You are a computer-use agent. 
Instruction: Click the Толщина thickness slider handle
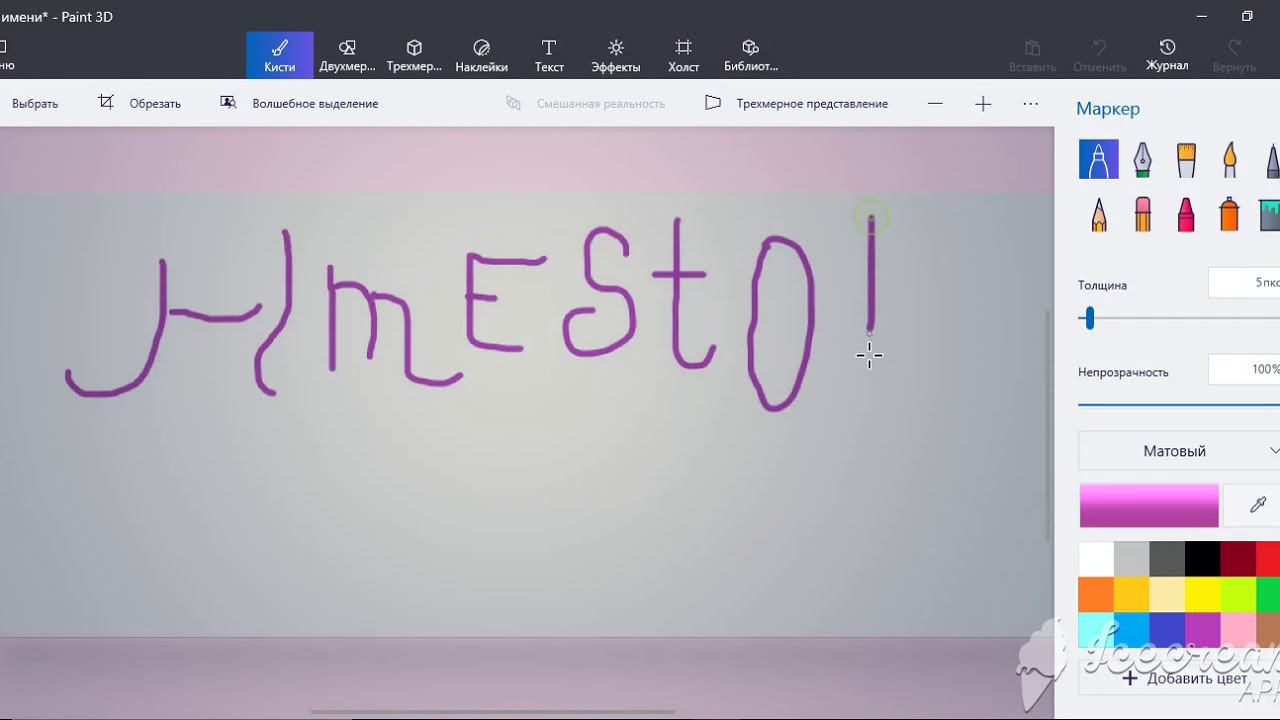(1090, 319)
